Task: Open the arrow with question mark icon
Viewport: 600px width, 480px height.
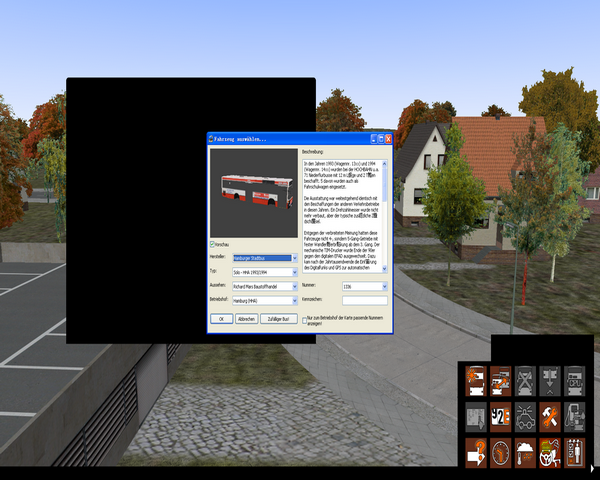Action: [x=476, y=453]
